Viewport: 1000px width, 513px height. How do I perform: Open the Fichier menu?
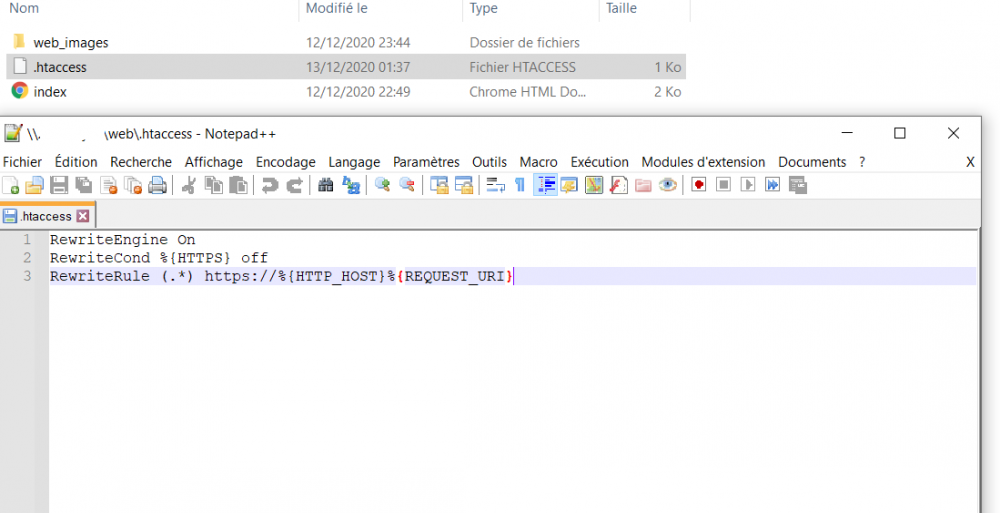click(x=22, y=162)
